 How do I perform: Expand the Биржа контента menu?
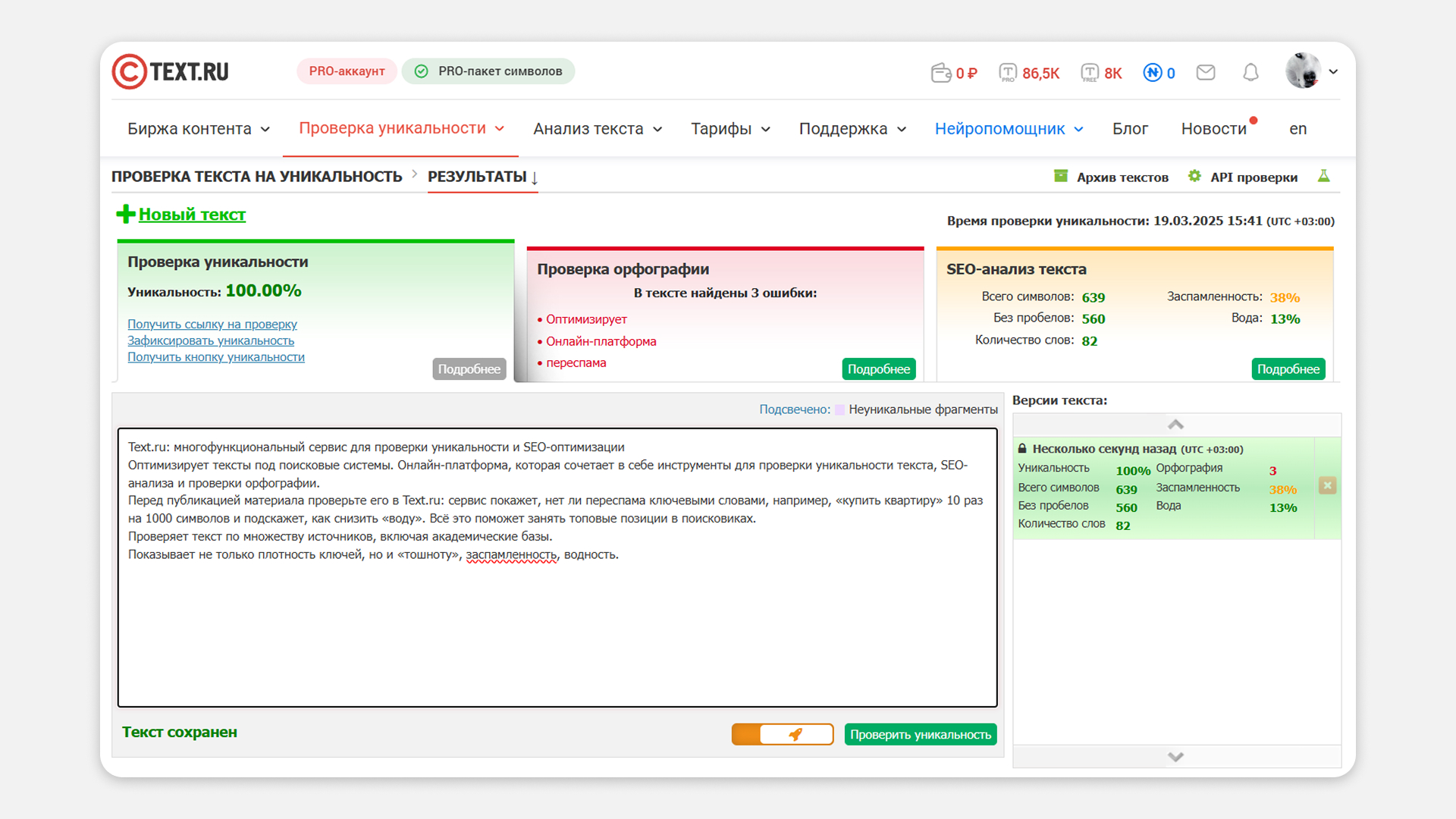coord(199,129)
